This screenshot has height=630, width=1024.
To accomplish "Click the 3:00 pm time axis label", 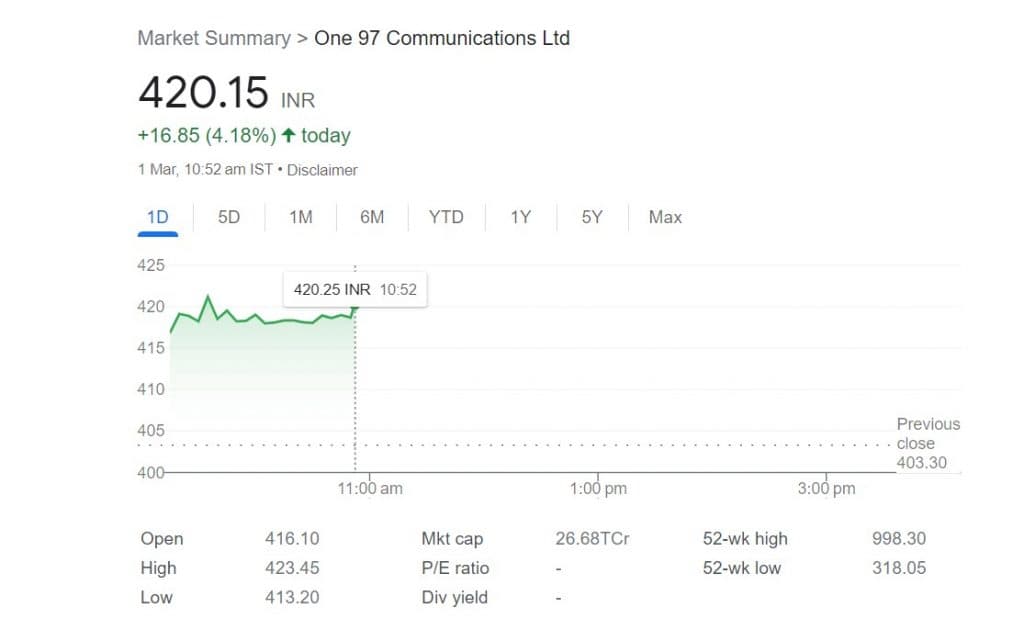I will [x=826, y=489].
